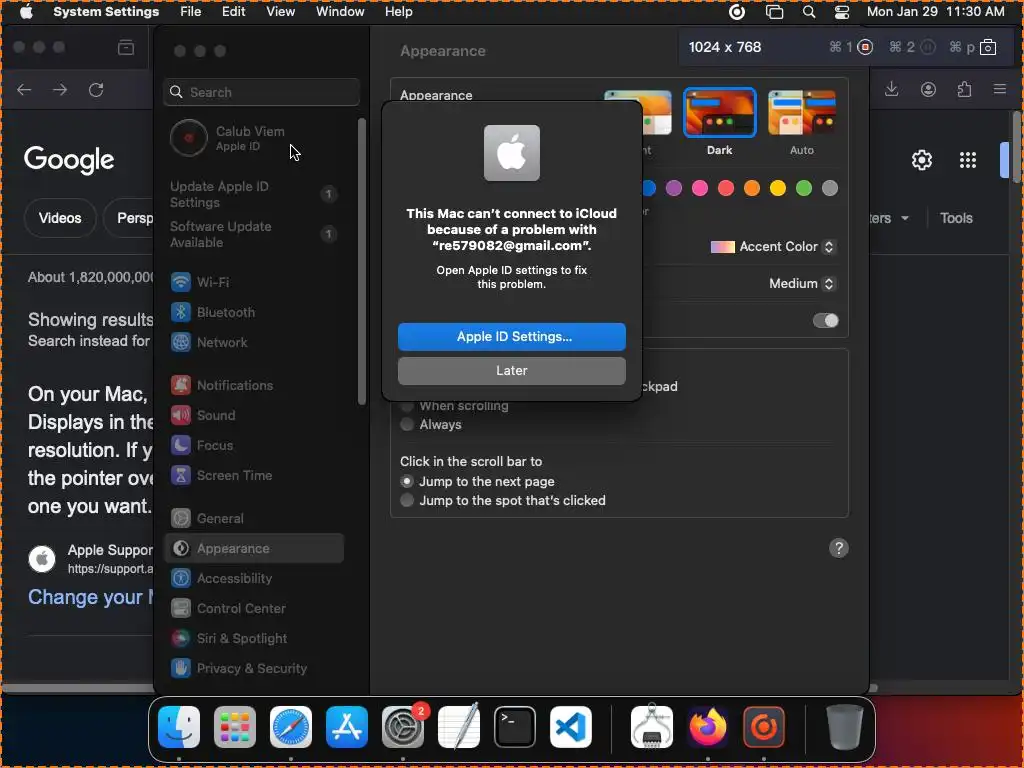Click Google settings gear in browser
1024x768 pixels.
[x=921, y=160]
